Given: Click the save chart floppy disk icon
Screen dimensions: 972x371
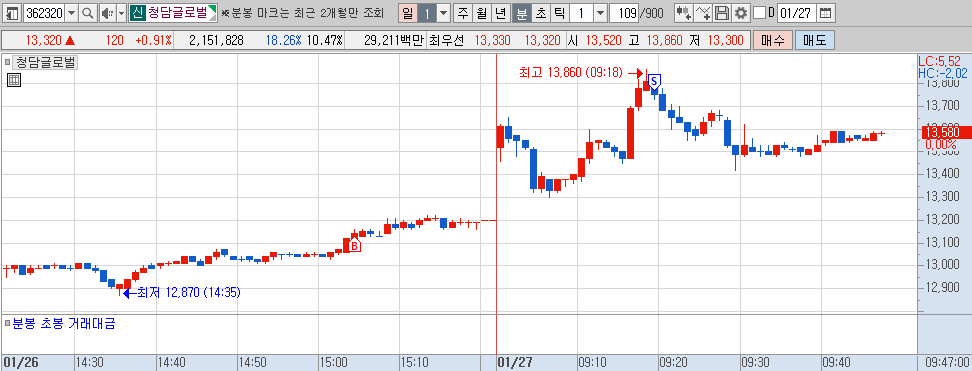Looking at the screenshot, I should point(722,12).
